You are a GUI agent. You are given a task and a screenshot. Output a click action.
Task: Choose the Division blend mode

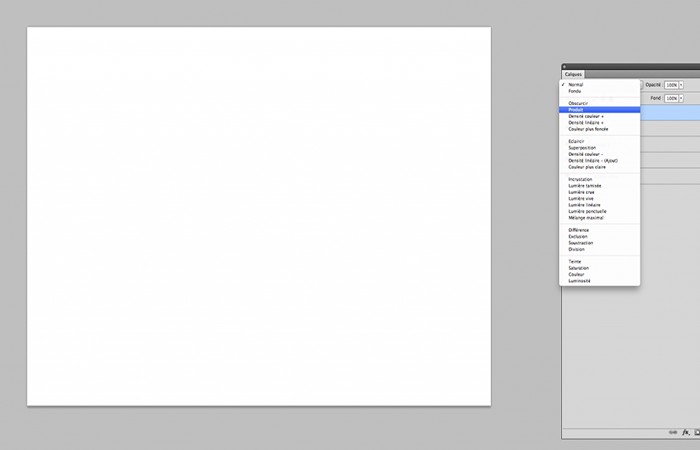point(600,249)
